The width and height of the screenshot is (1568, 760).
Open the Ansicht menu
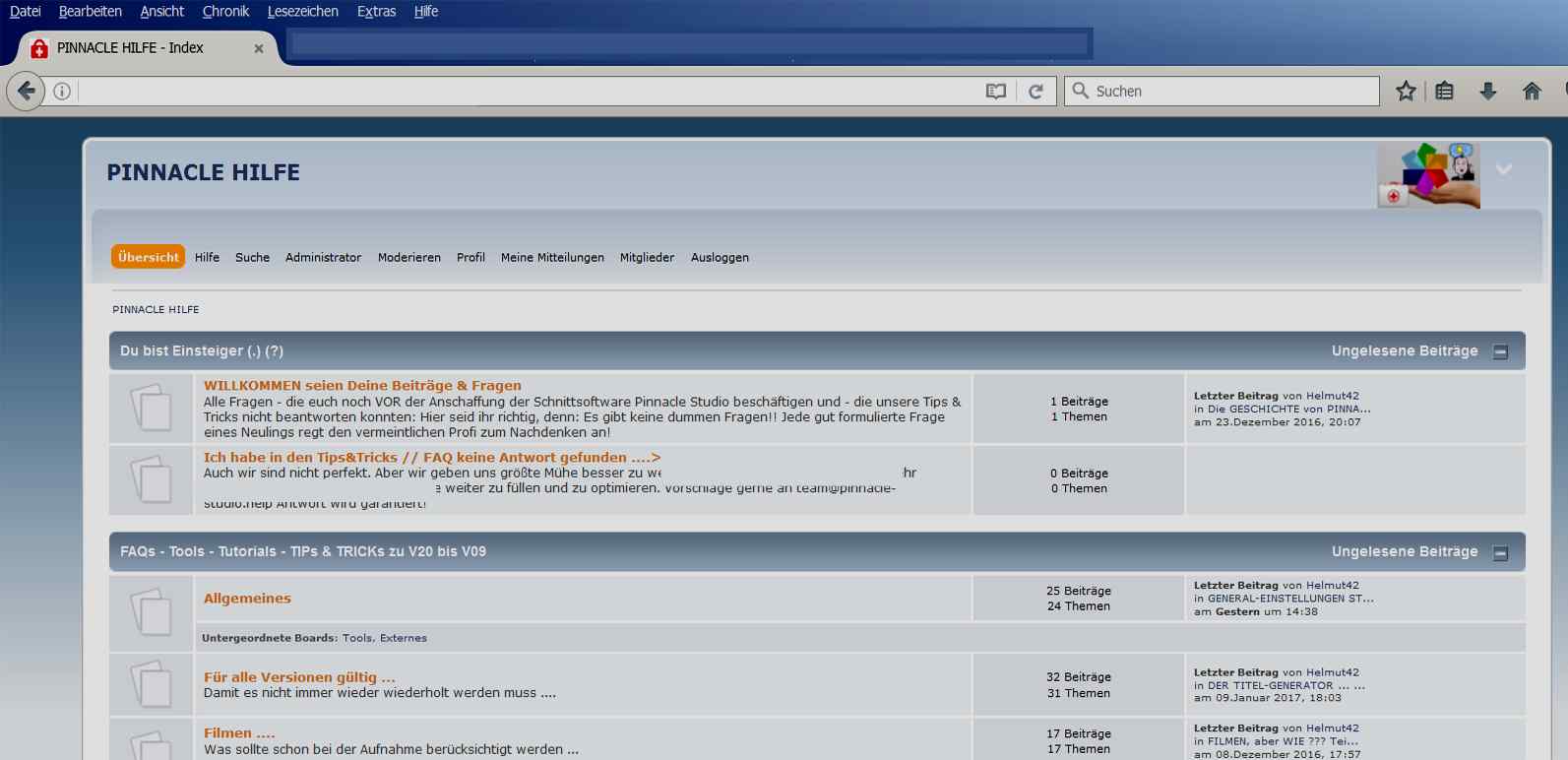[x=162, y=12]
